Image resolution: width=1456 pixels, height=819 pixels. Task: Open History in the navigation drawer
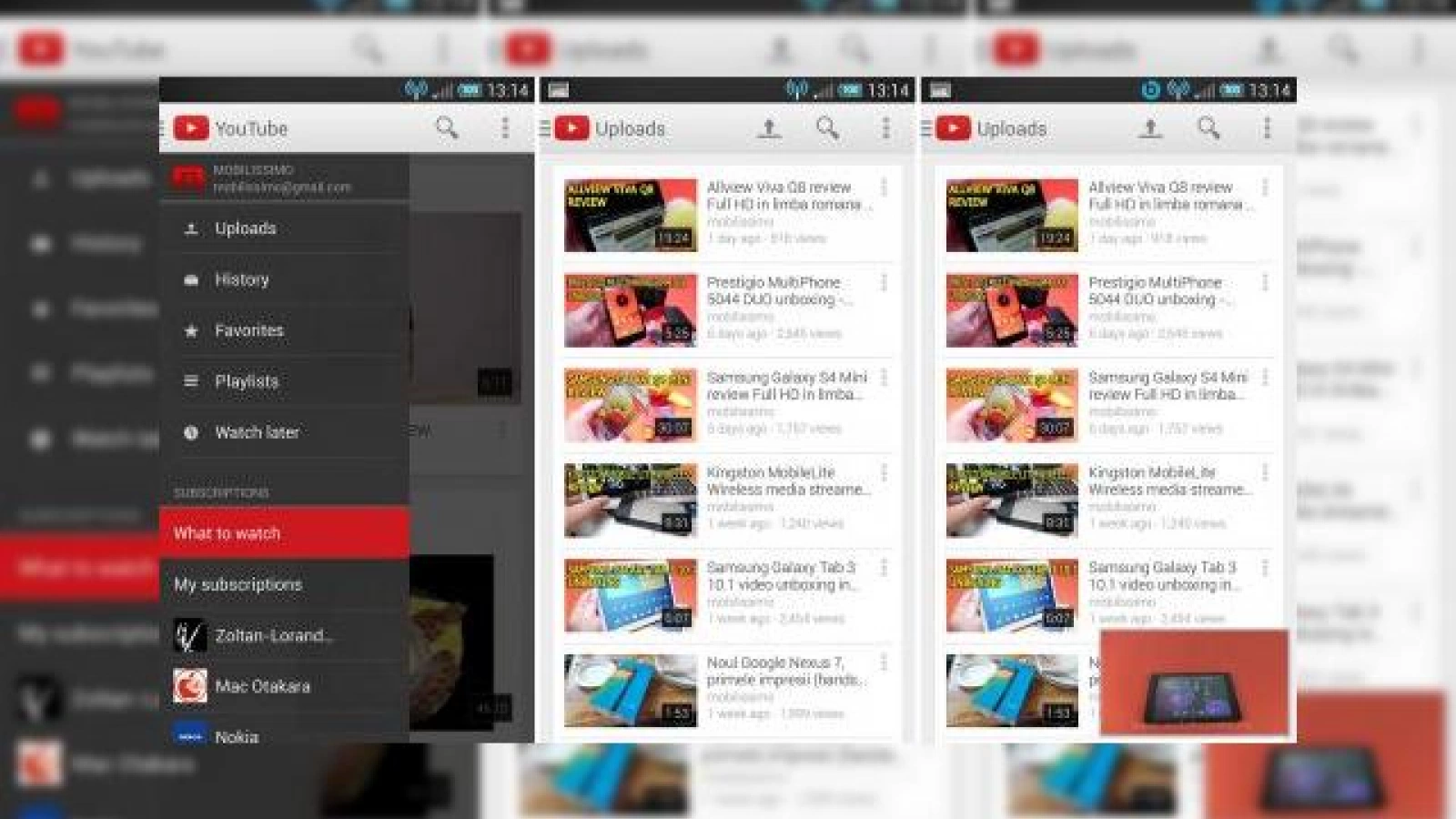pyautogui.click(x=284, y=279)
